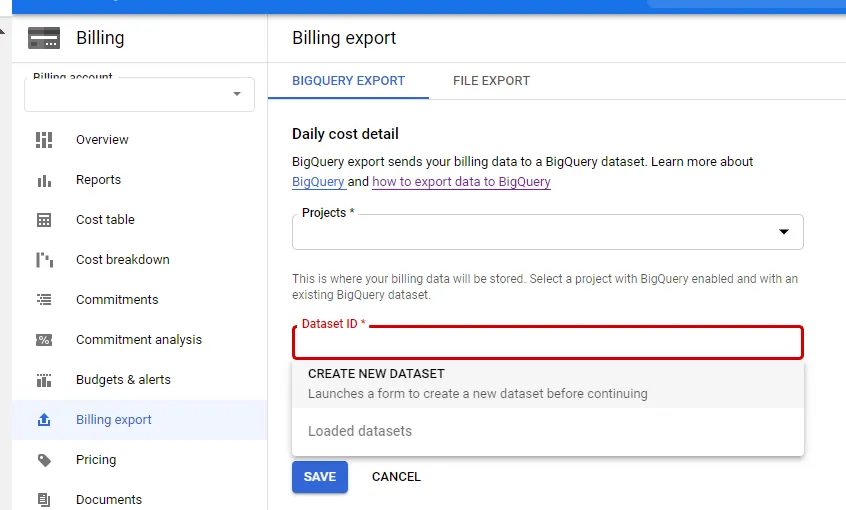Screen dimensions: 846x510
Task: Click the Documents page icon
Action: (x=44, y=500)
